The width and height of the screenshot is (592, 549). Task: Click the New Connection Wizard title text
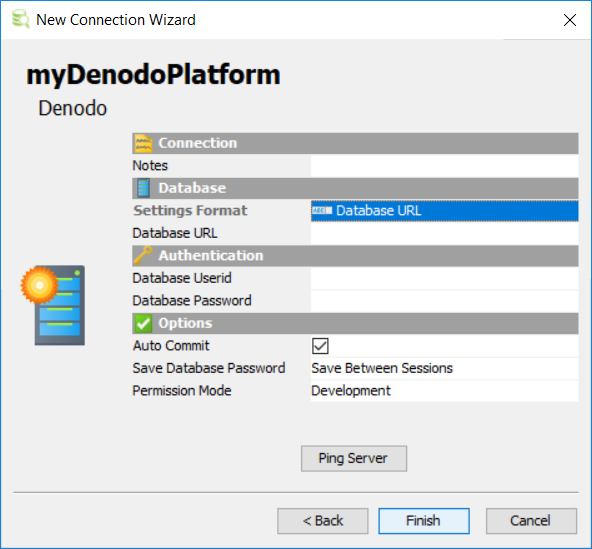point(116,20)
